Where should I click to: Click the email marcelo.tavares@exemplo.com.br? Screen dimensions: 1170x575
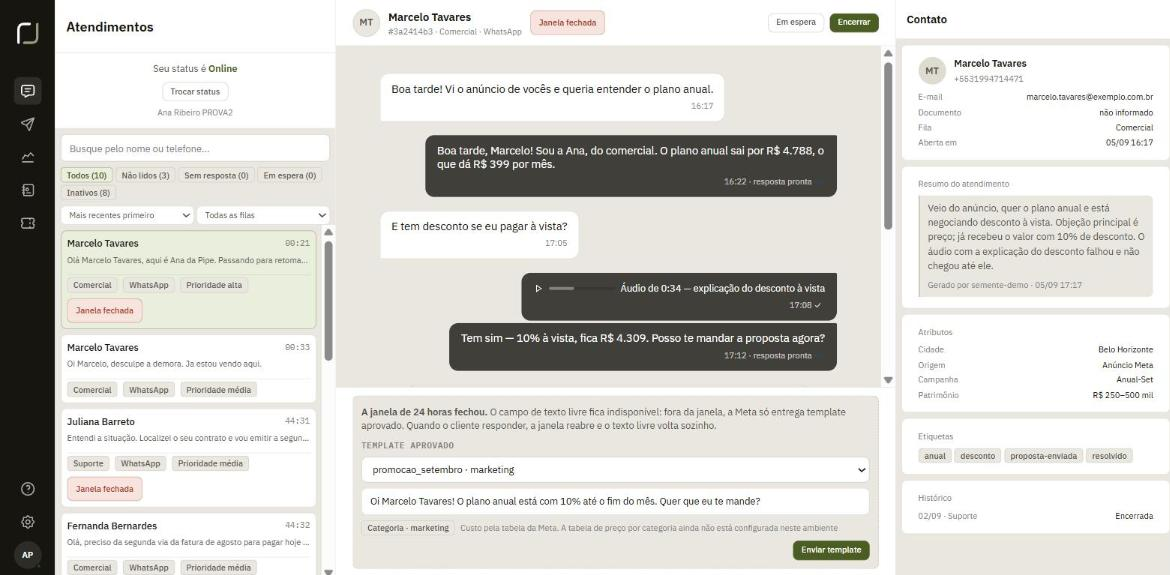point(1089,97)
